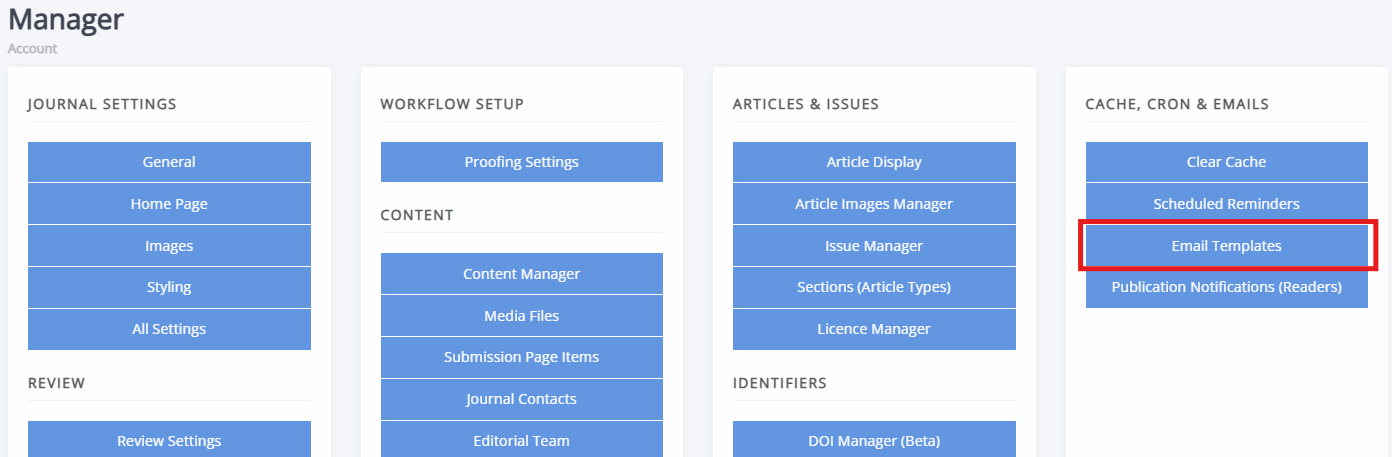Viewport: 1392px width, 457px height.
Task: Open Email Templates
Action: [1227, 246]
